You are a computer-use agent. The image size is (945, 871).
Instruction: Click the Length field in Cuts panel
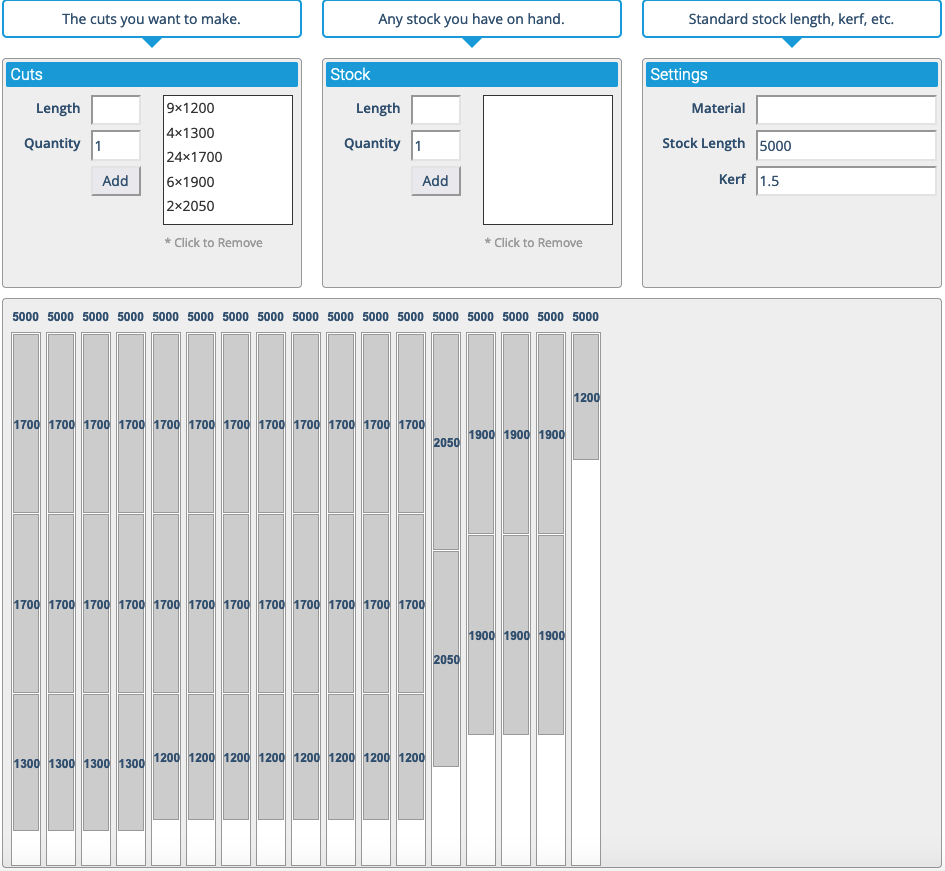click(x=116, y=110)
